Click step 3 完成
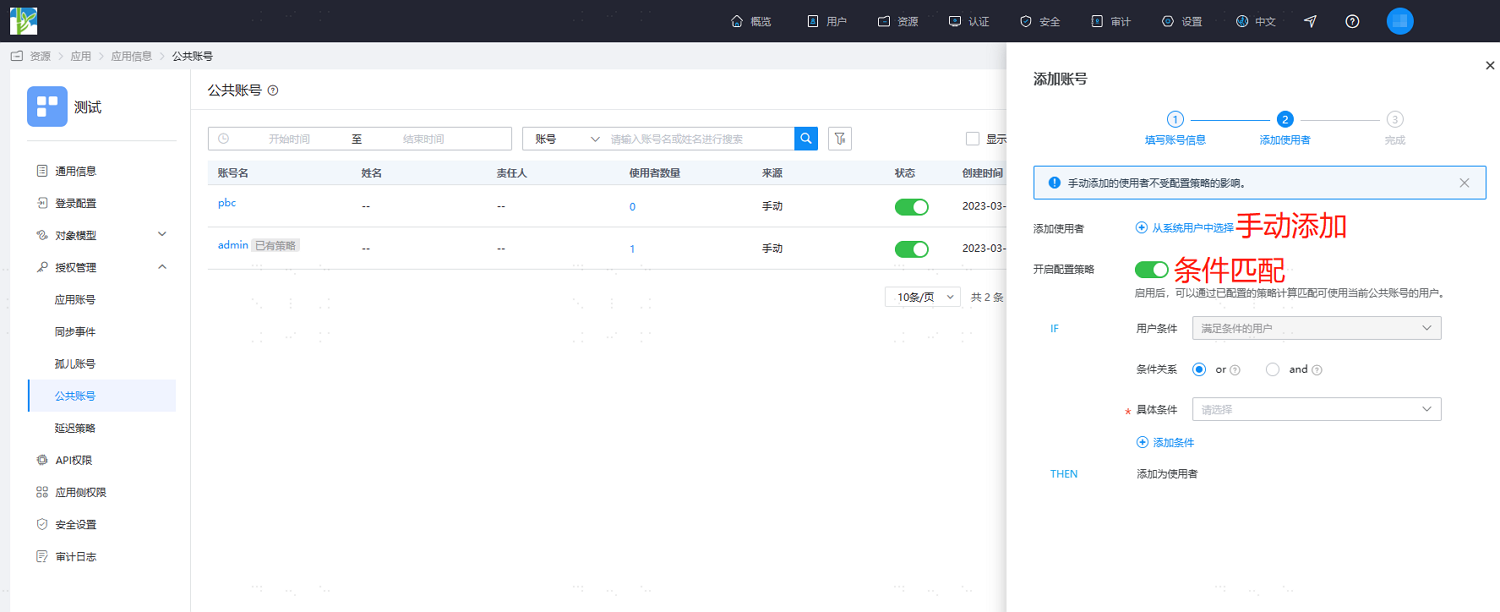 click(x=1395, y=129)
